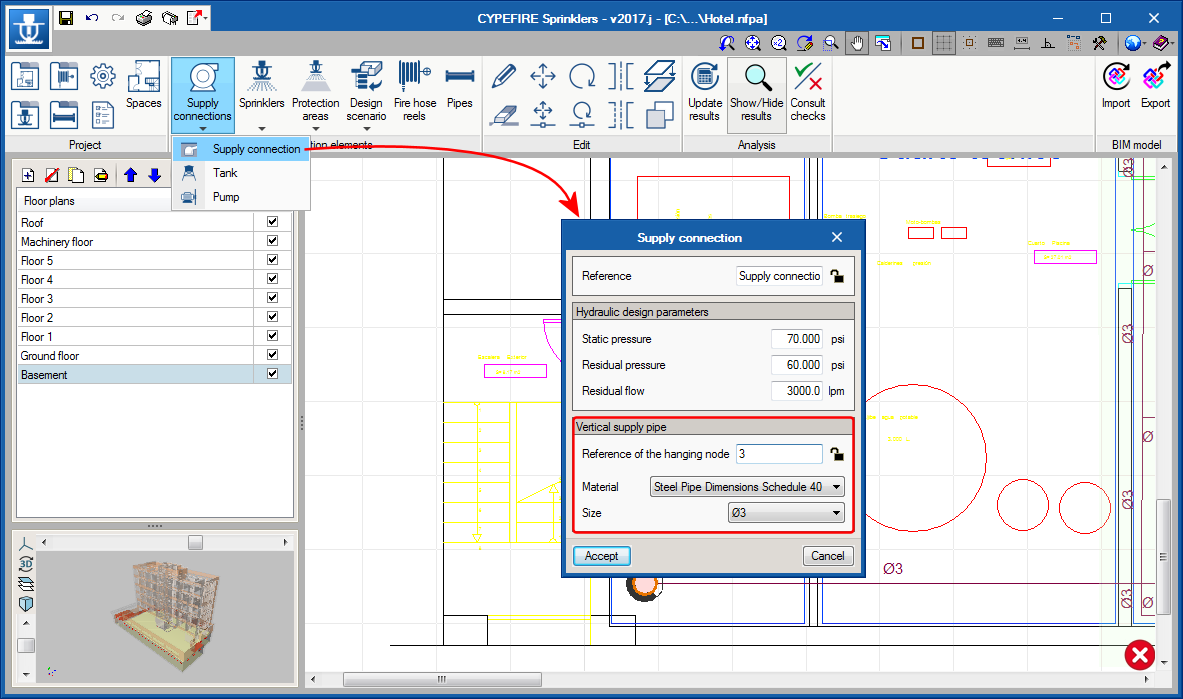1183x699 pixels.
Task: Click the Static pressure input field
Action: (x=798, y=339)
